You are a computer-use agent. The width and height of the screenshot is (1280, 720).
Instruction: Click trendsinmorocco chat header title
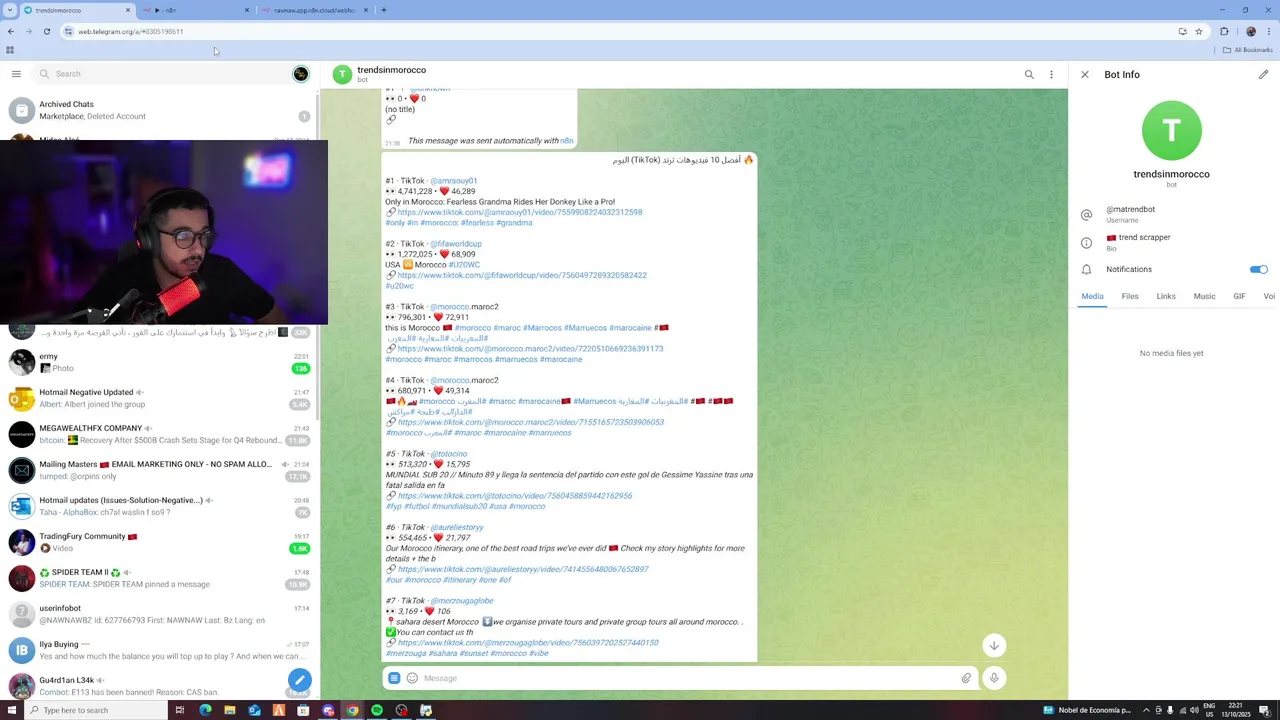tap(391, 70)
